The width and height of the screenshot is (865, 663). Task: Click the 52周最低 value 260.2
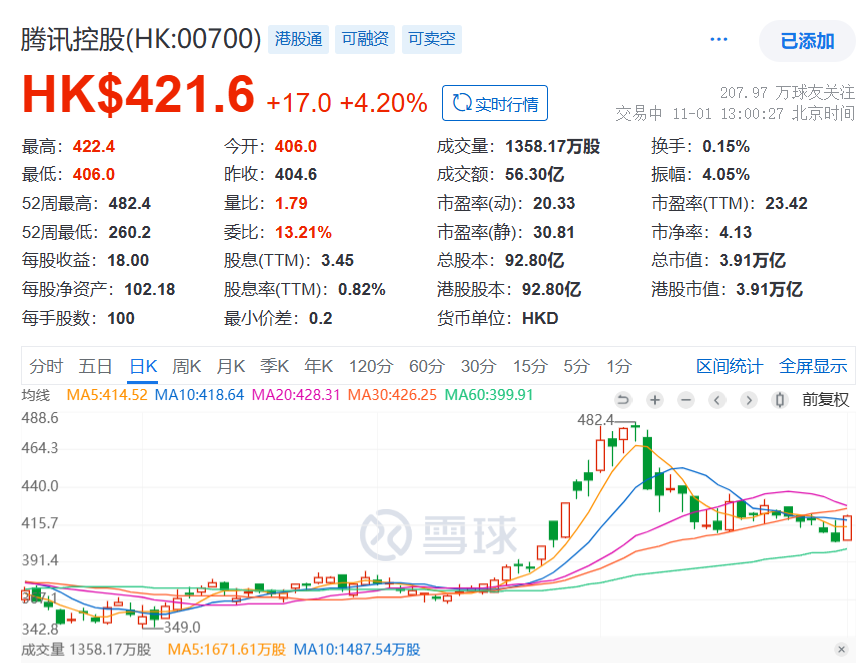130,232
